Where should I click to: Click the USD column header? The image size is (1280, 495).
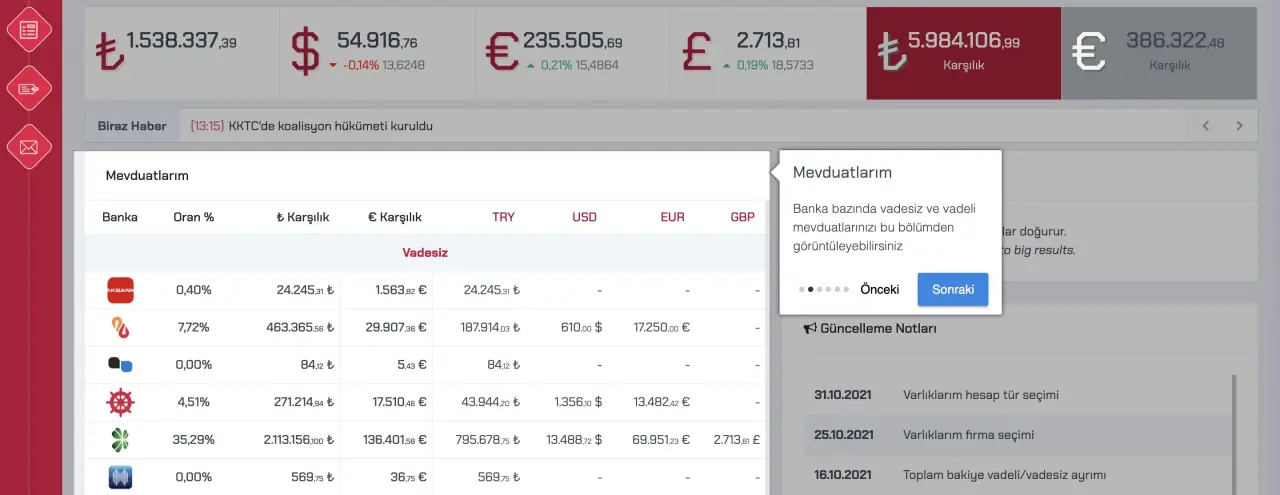[584, 217]
